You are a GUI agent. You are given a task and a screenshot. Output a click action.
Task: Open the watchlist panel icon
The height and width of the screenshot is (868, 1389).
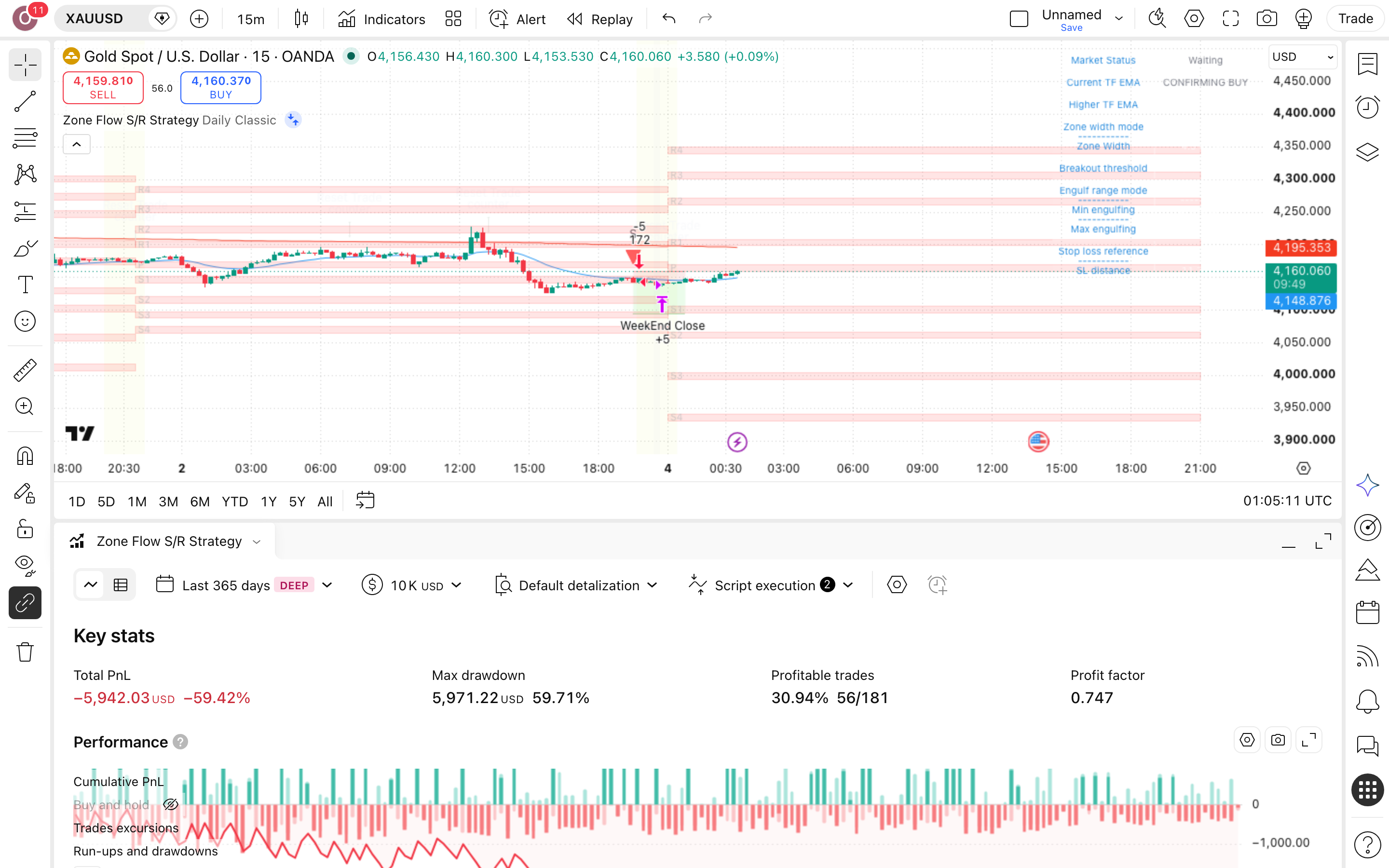1368,64
